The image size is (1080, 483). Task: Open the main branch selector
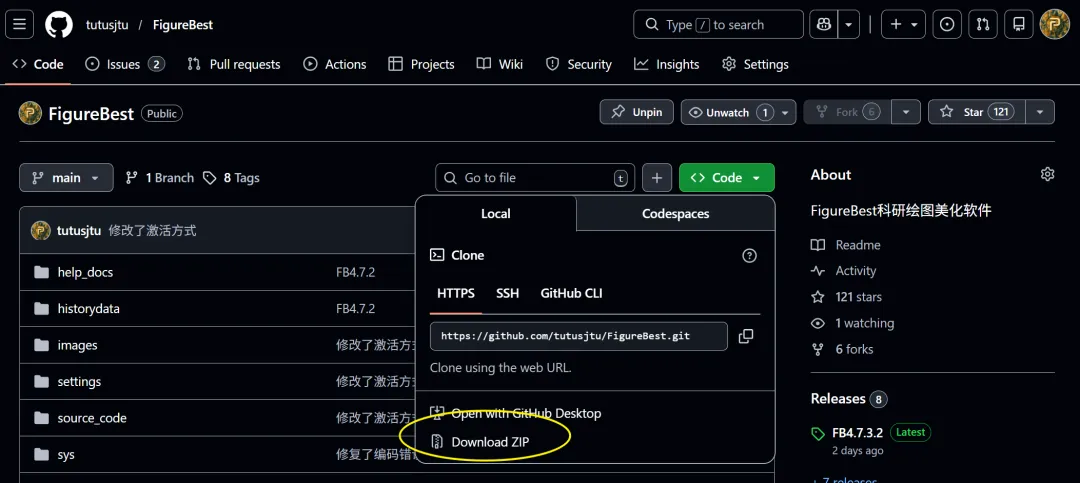pyautogui.click(x=66, y=178)
